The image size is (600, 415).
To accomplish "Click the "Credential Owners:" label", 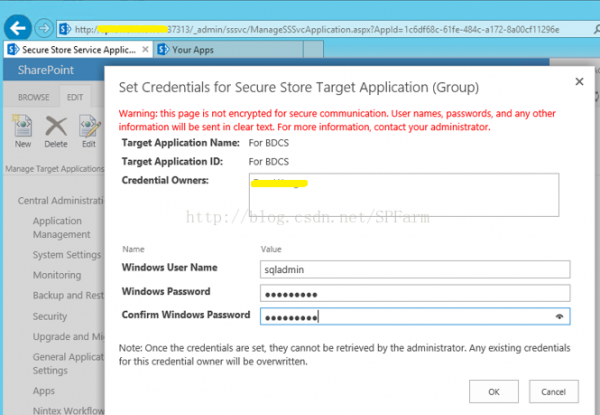I will tap(165, 180).
